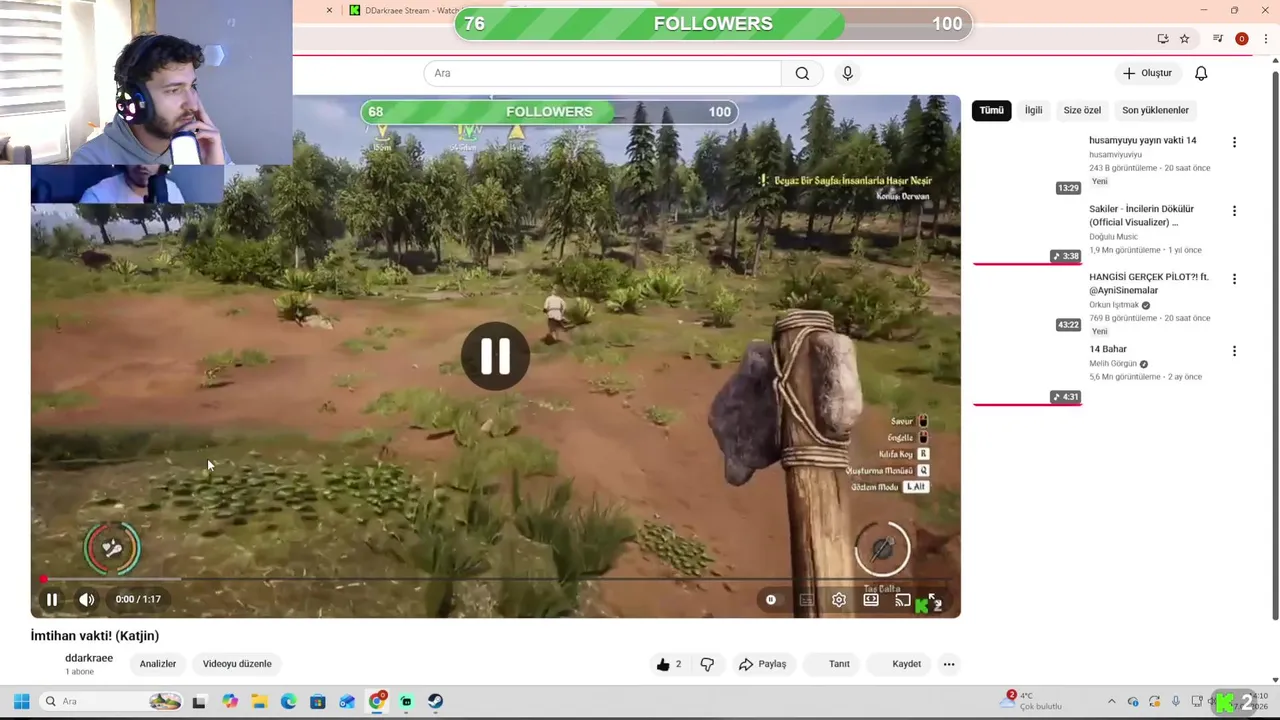Start voice search with the microphone icon
1280x720 pixels.
[848, 73]
